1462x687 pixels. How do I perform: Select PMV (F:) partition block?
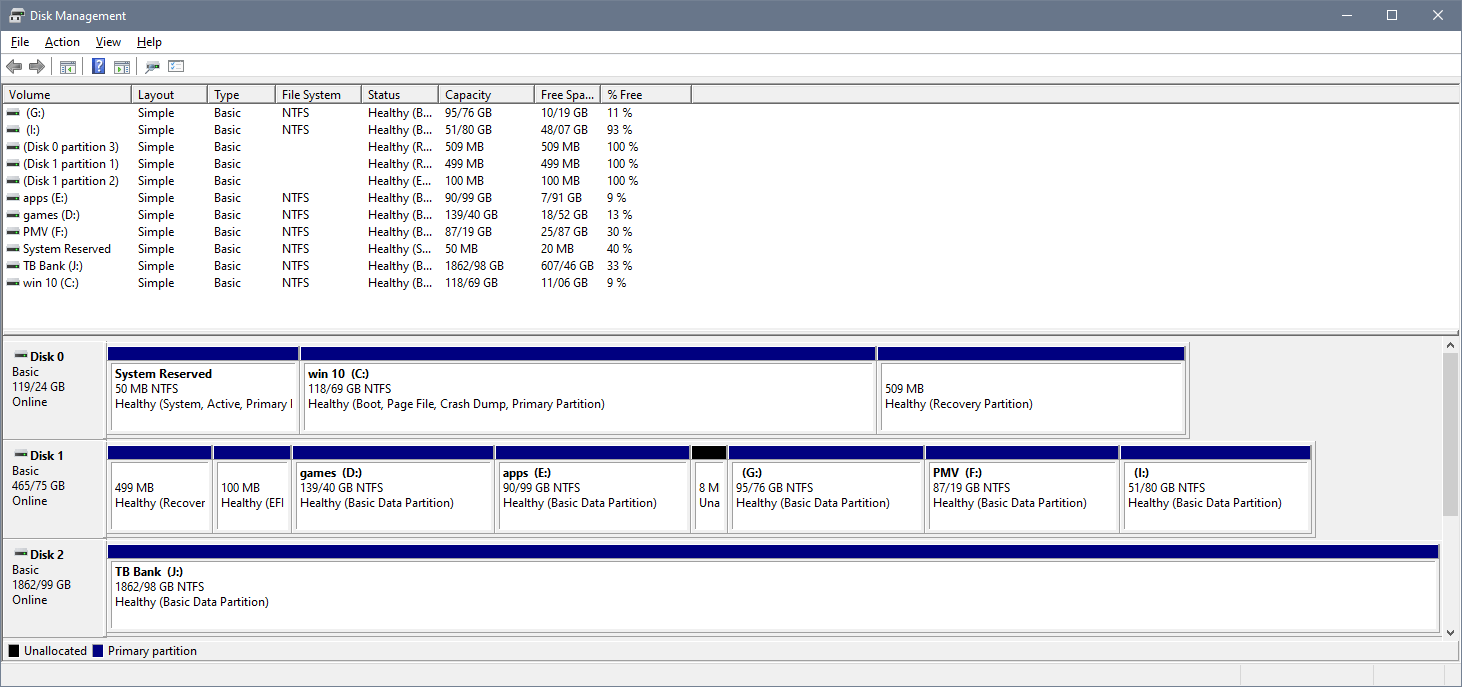[x=1022, y=489]
